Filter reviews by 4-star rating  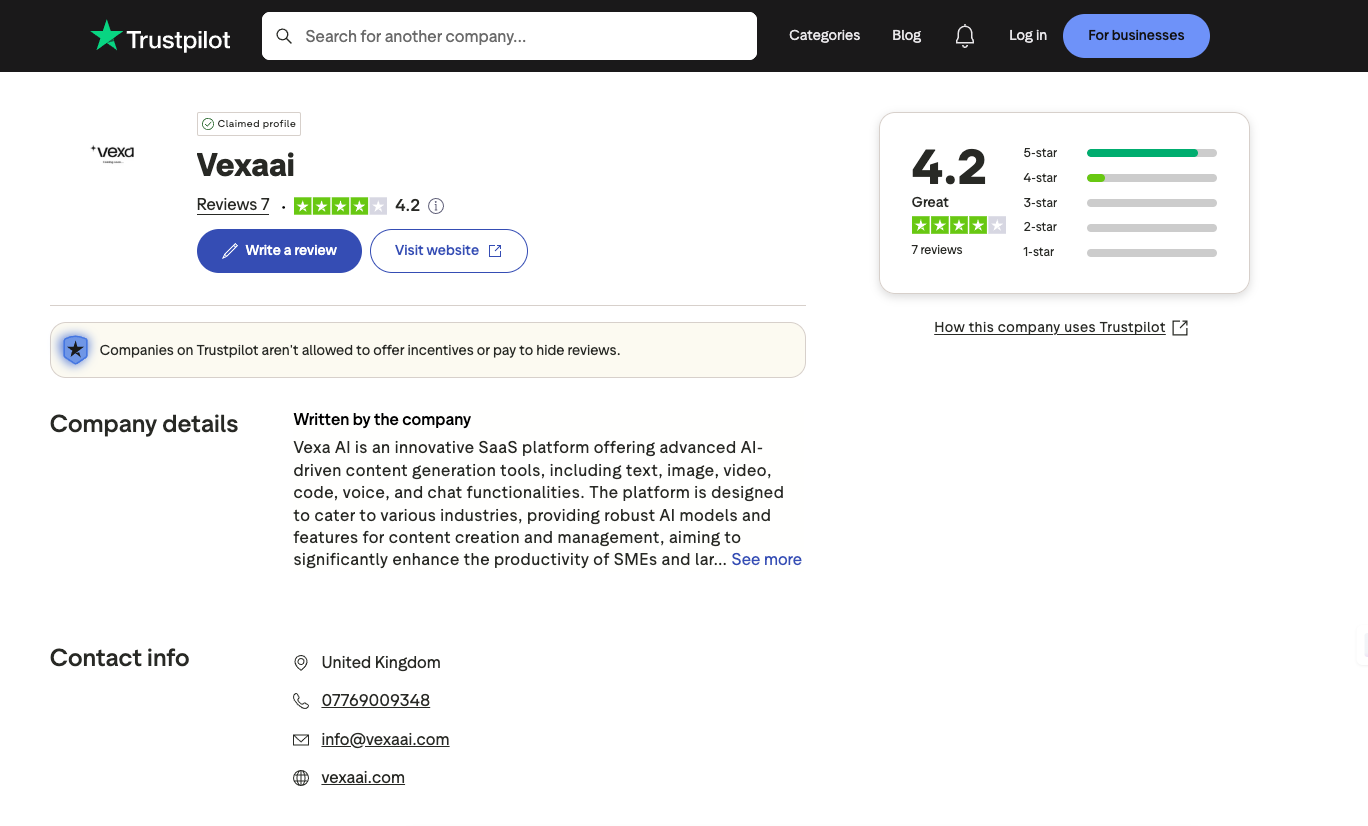(1119, 178)
